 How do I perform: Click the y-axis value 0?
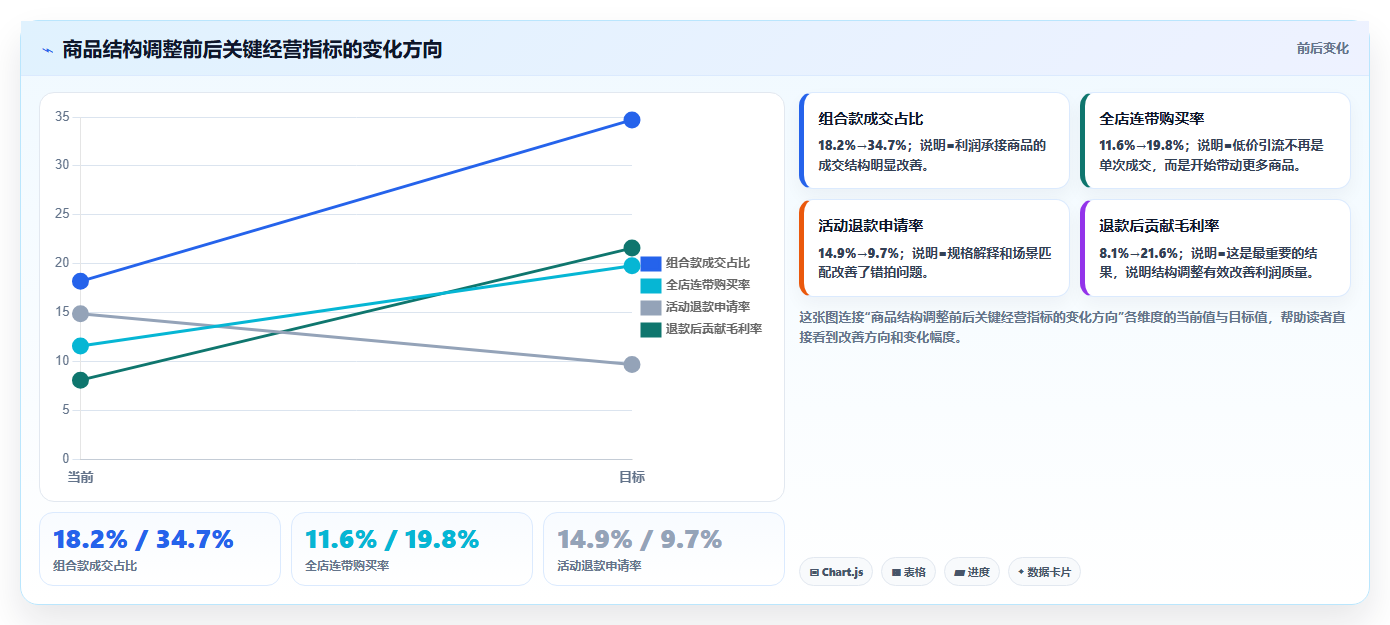(66, 459)
